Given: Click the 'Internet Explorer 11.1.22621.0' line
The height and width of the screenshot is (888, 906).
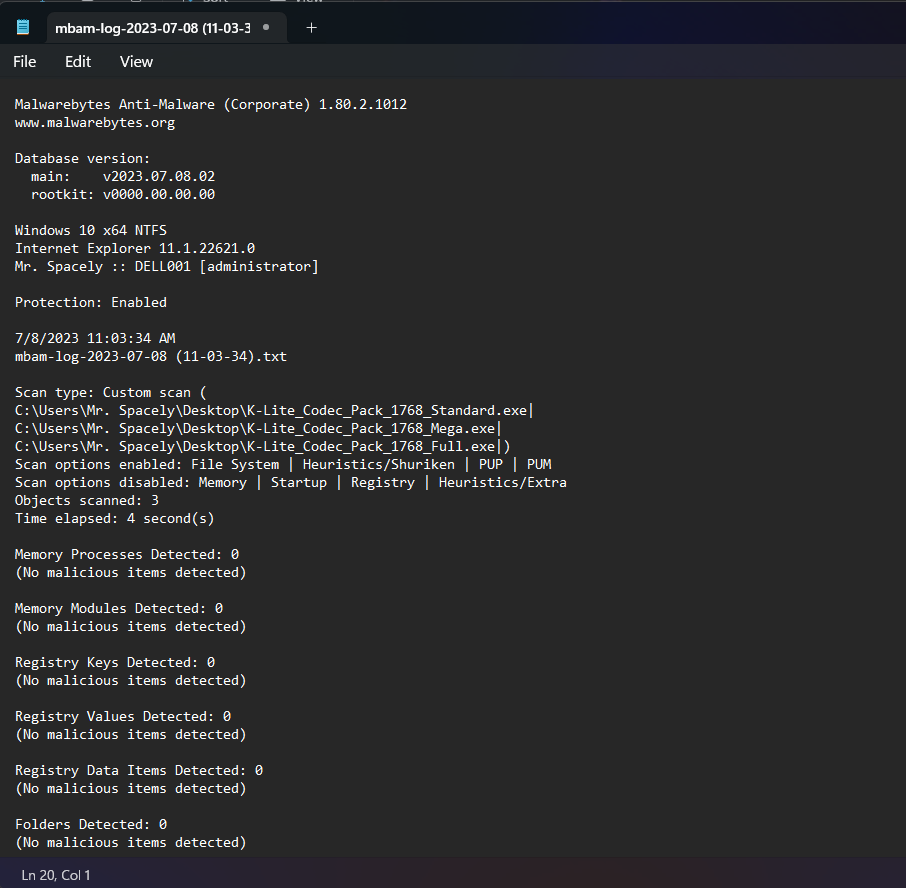Looking at the screenshot, I should tap(135, 248).
